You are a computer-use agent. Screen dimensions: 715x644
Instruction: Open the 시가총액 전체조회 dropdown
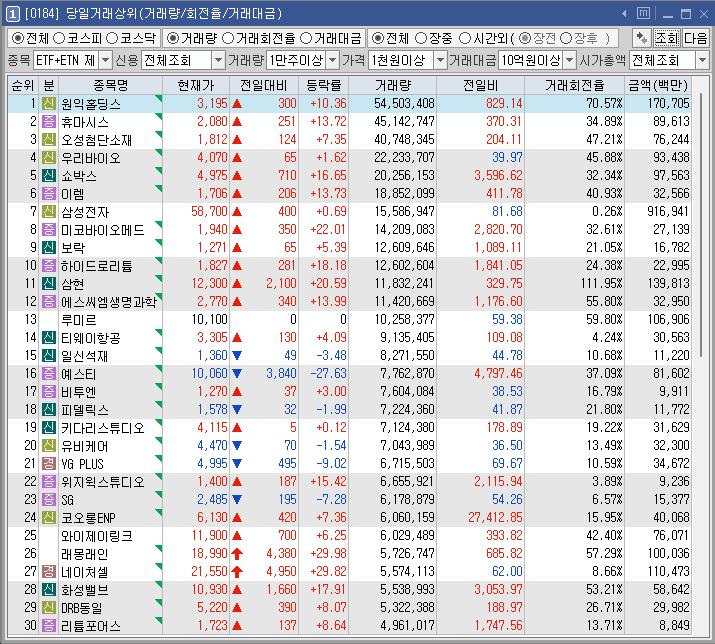(702, 60)
